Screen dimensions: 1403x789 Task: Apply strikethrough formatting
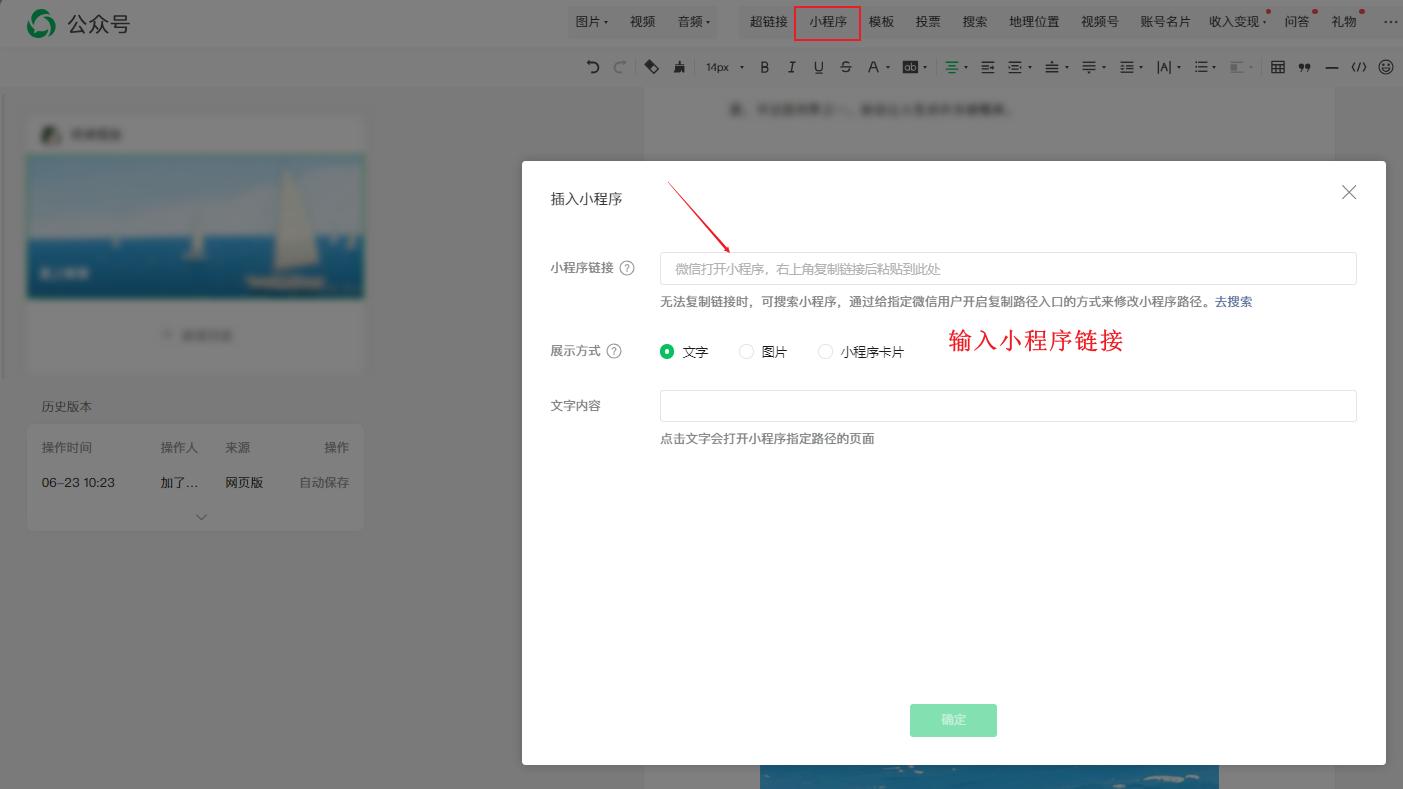click(846, 67)
